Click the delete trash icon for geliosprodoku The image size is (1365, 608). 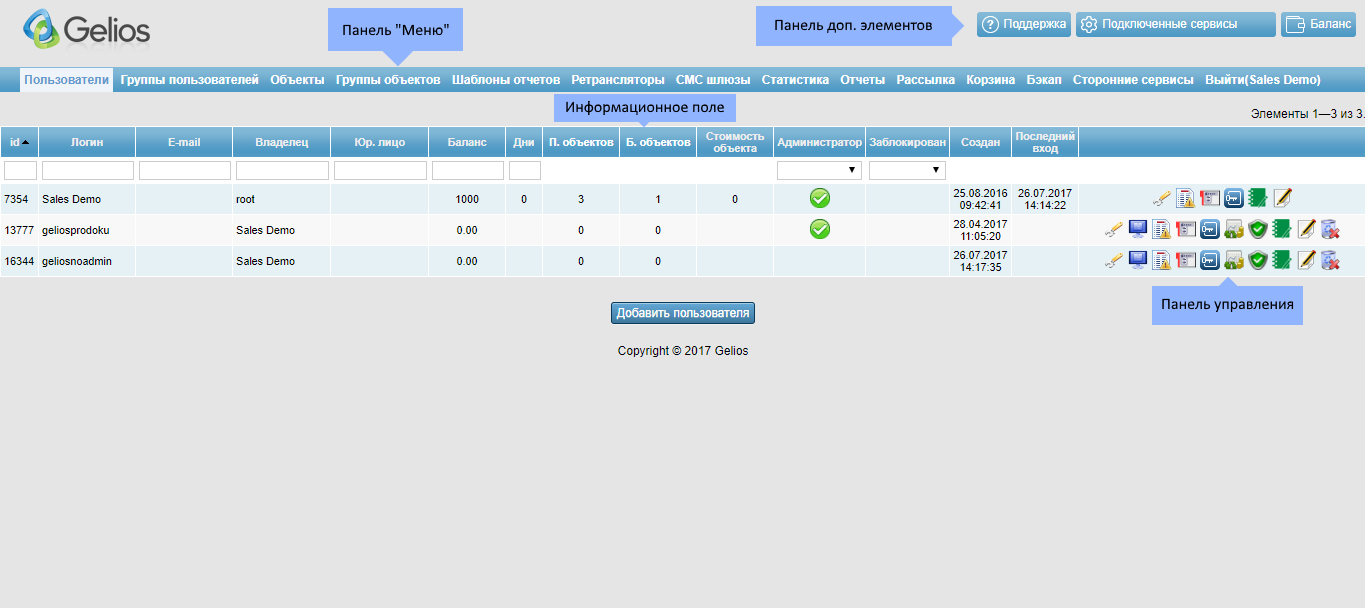coord(1330,230)
